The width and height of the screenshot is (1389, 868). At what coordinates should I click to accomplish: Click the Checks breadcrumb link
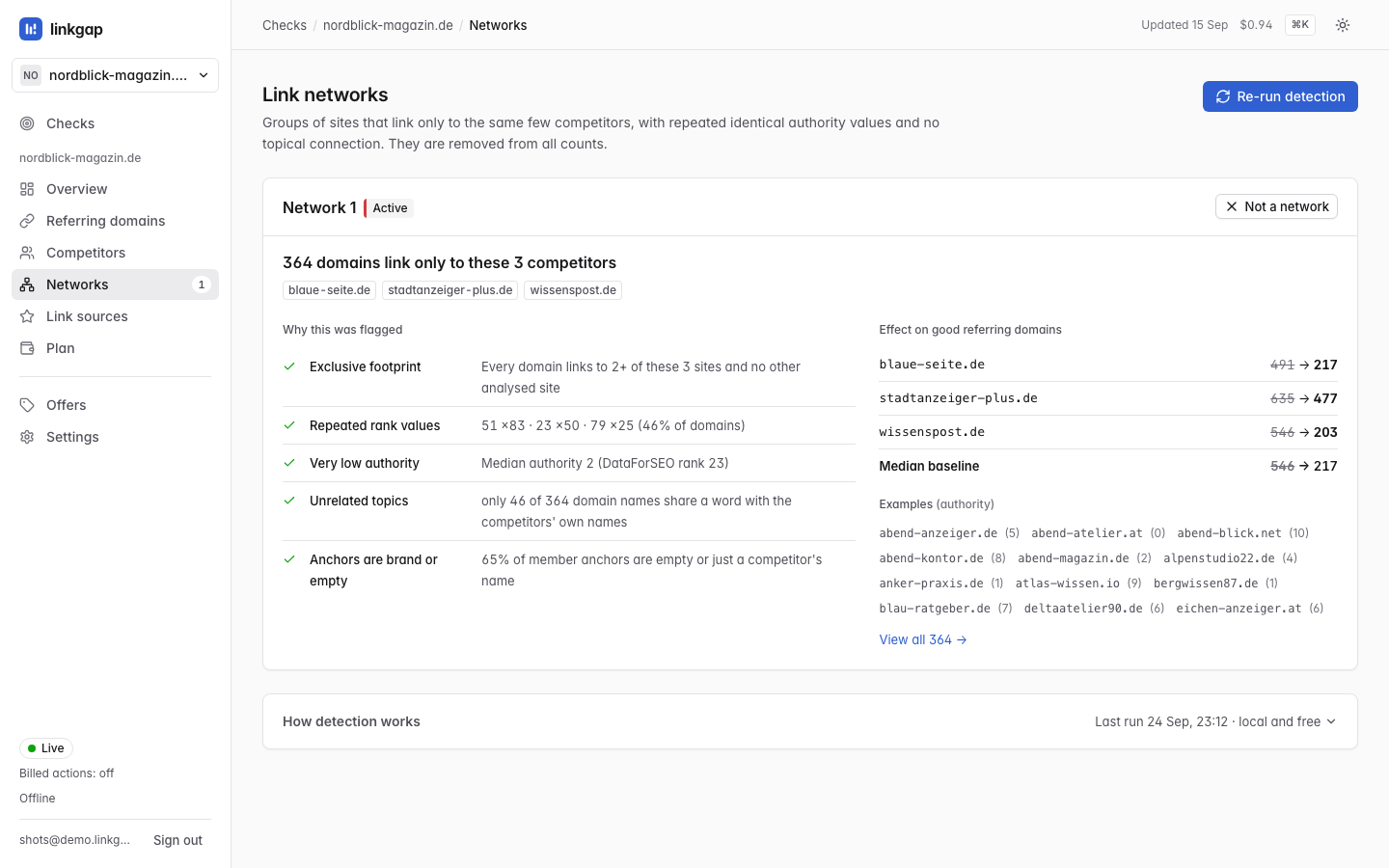point(285,25)
